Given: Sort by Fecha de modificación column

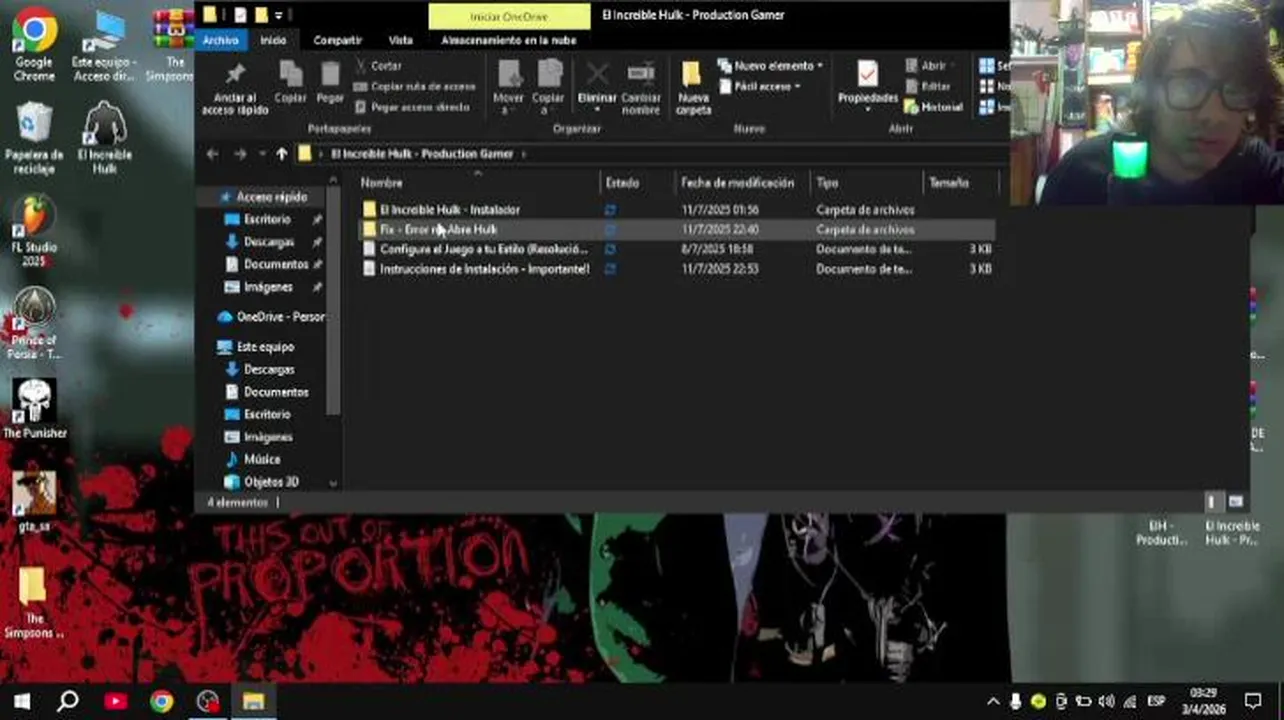Looking at the screenshot, I should coord(737,183).
